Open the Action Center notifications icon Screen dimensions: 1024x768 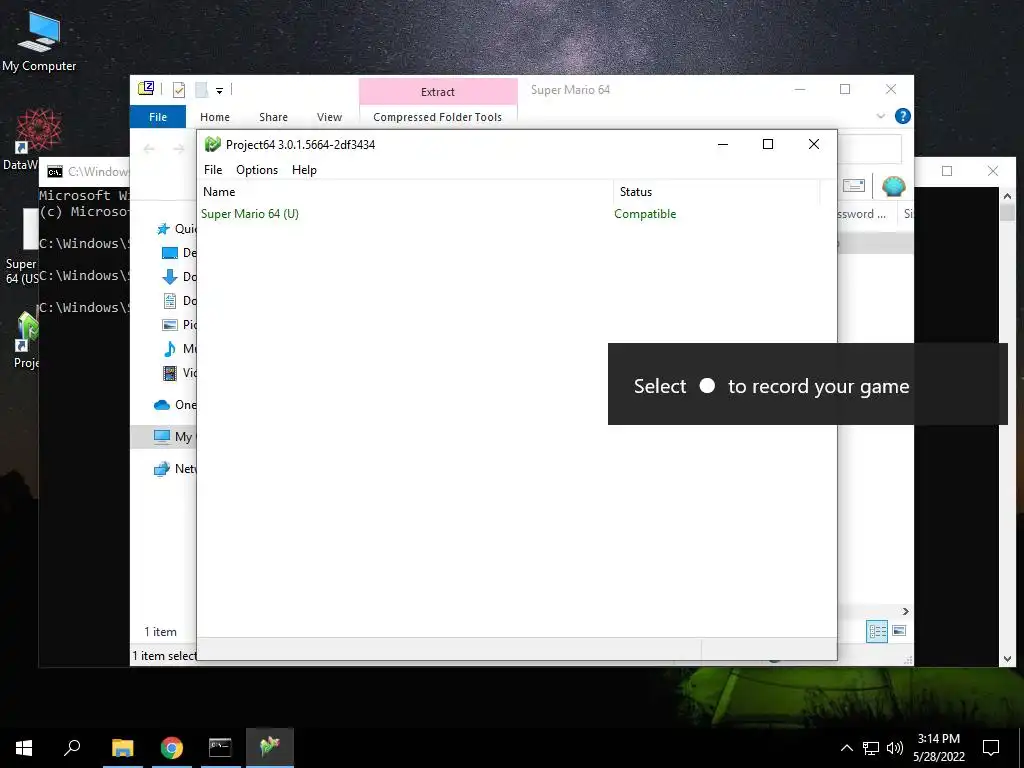[991, 748]
